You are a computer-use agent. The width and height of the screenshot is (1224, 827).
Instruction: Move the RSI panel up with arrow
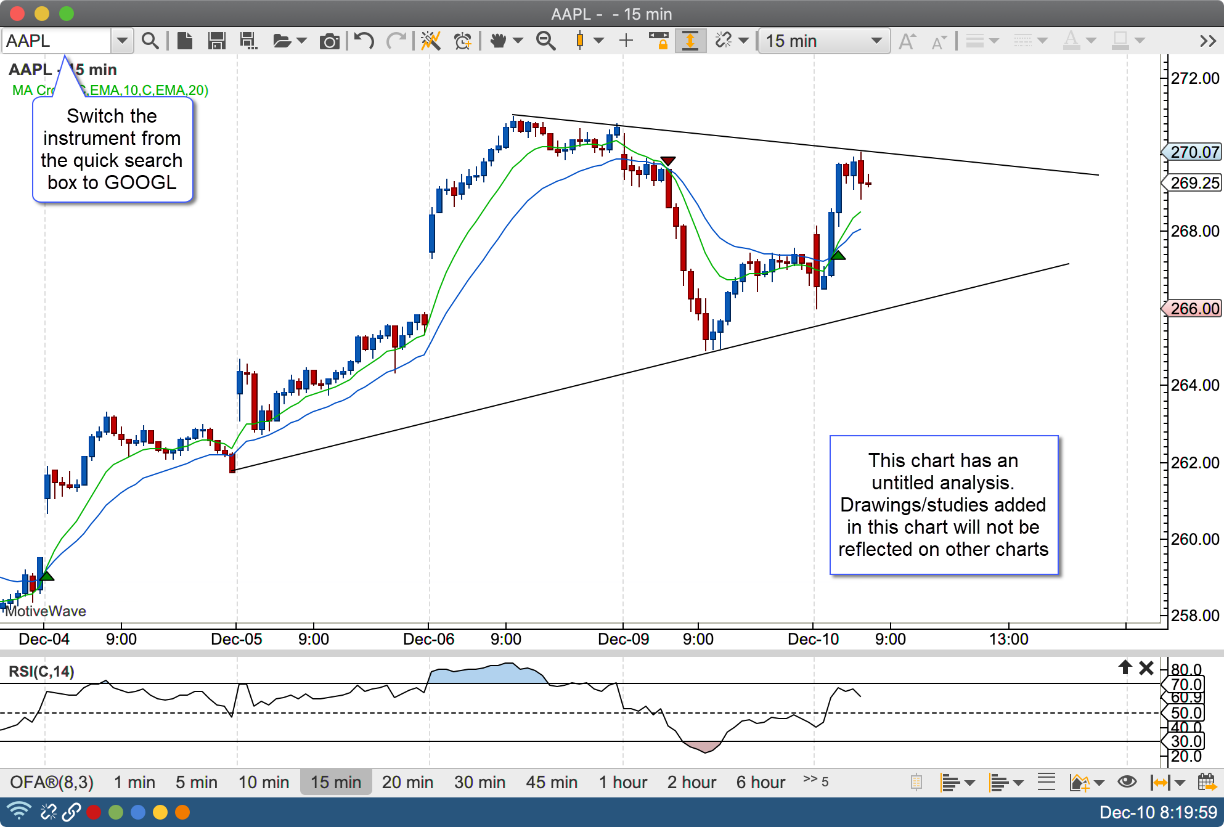point(1125,668)
